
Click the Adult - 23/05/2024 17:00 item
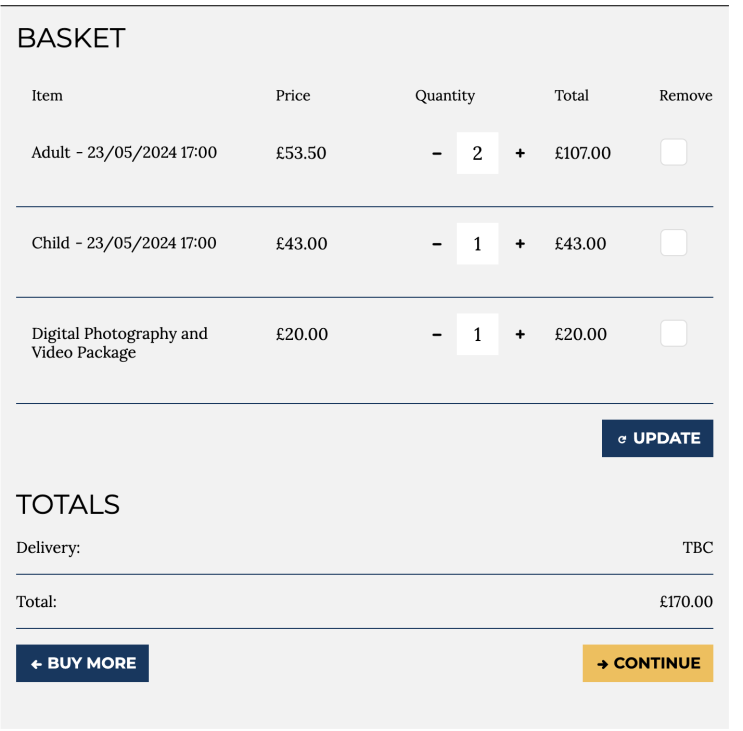(x=124, y=153)
